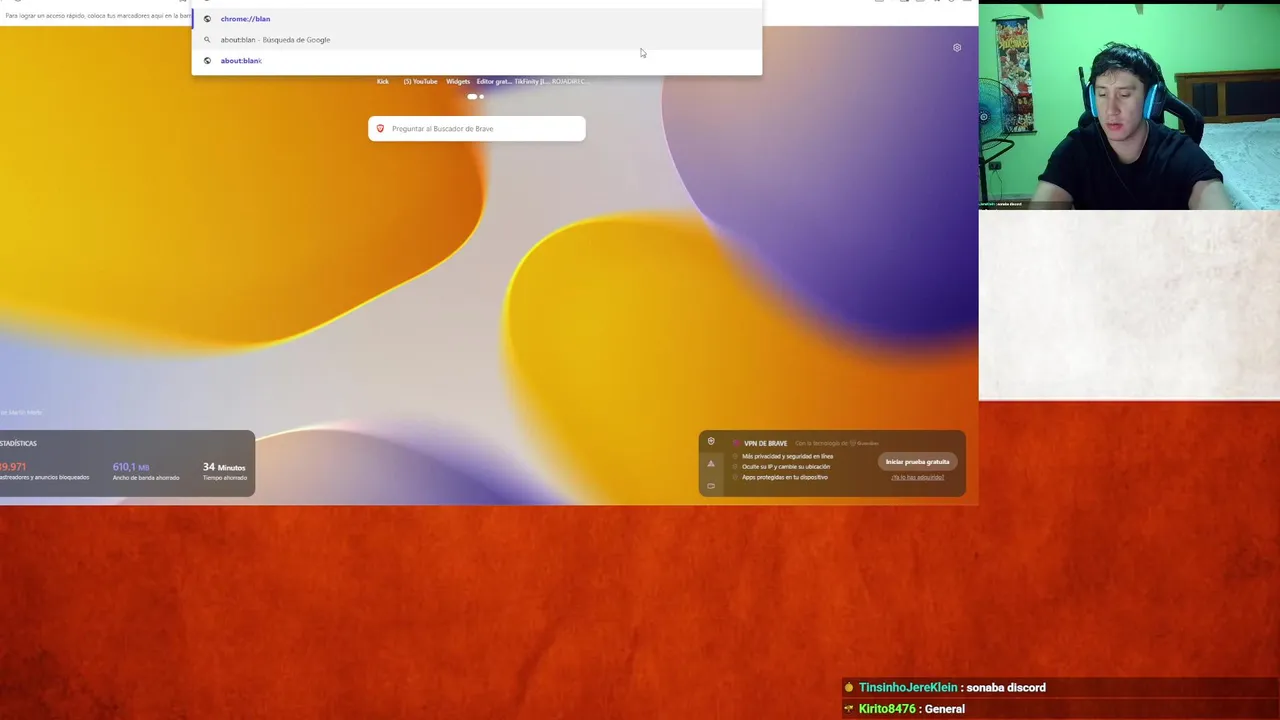
Task: Focus the "Preguntar al Buscador de Brave" field
Action: point(477,129)
